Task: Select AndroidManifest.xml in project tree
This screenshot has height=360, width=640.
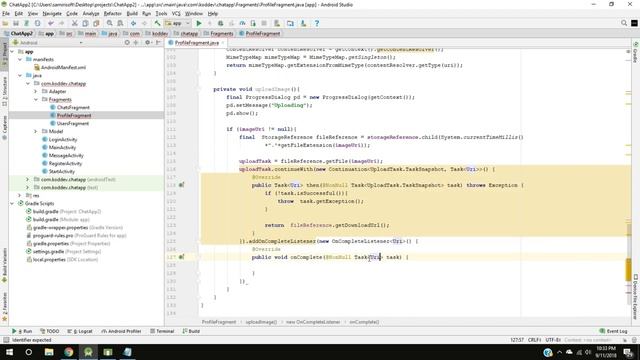Action: pyautogui.click(x=63, y=67)
